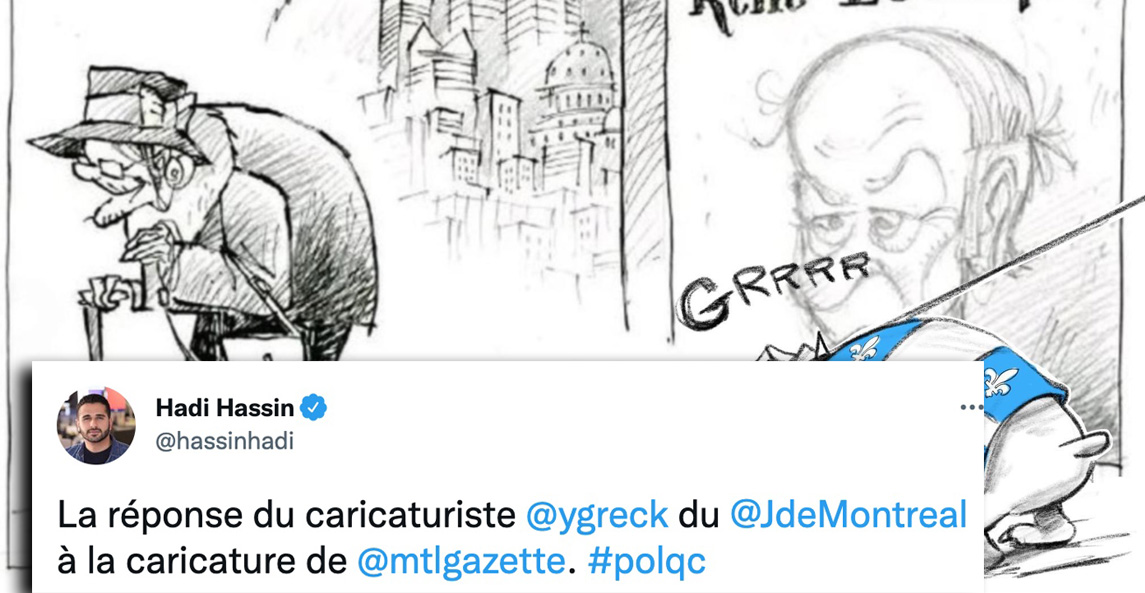Image resolution: width=1145 pixels, height=593 pixels.
Task: Click the white fleur-de-lis nearest GRRRR text
Action: pyautogui.click(x=865, y=348)
